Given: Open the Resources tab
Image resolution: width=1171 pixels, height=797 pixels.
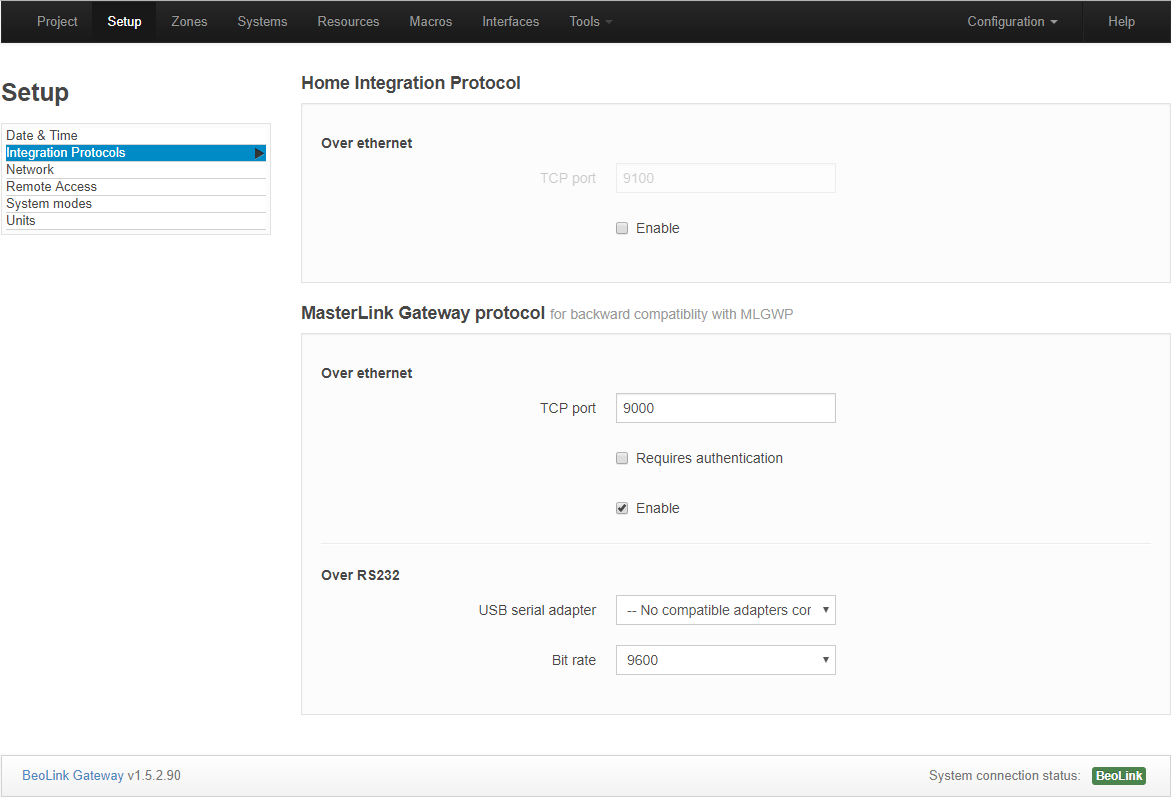Looking at the screenshot, I should (348, 22).
